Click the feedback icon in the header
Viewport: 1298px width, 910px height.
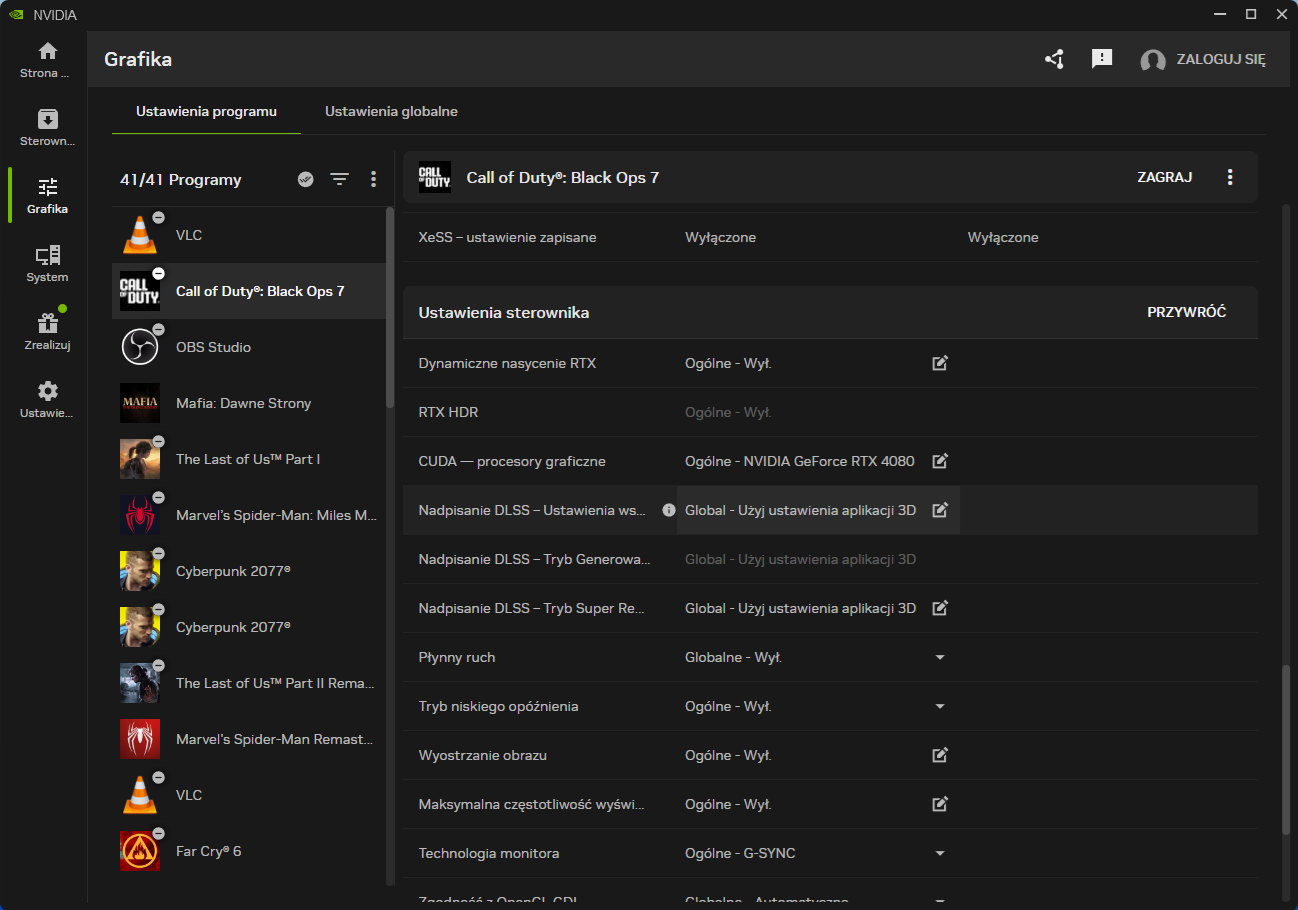1102,59
